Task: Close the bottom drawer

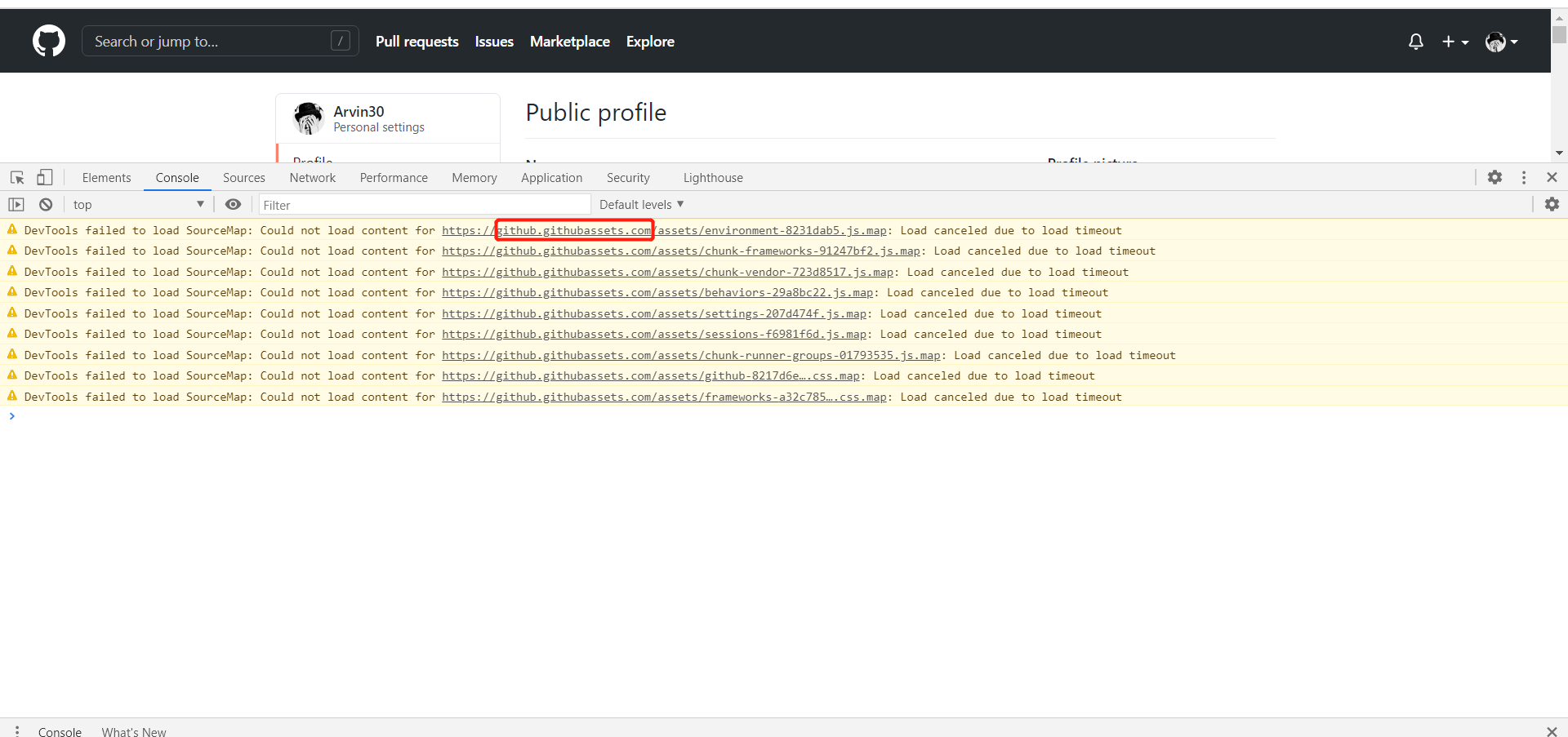Action: 1552,731
